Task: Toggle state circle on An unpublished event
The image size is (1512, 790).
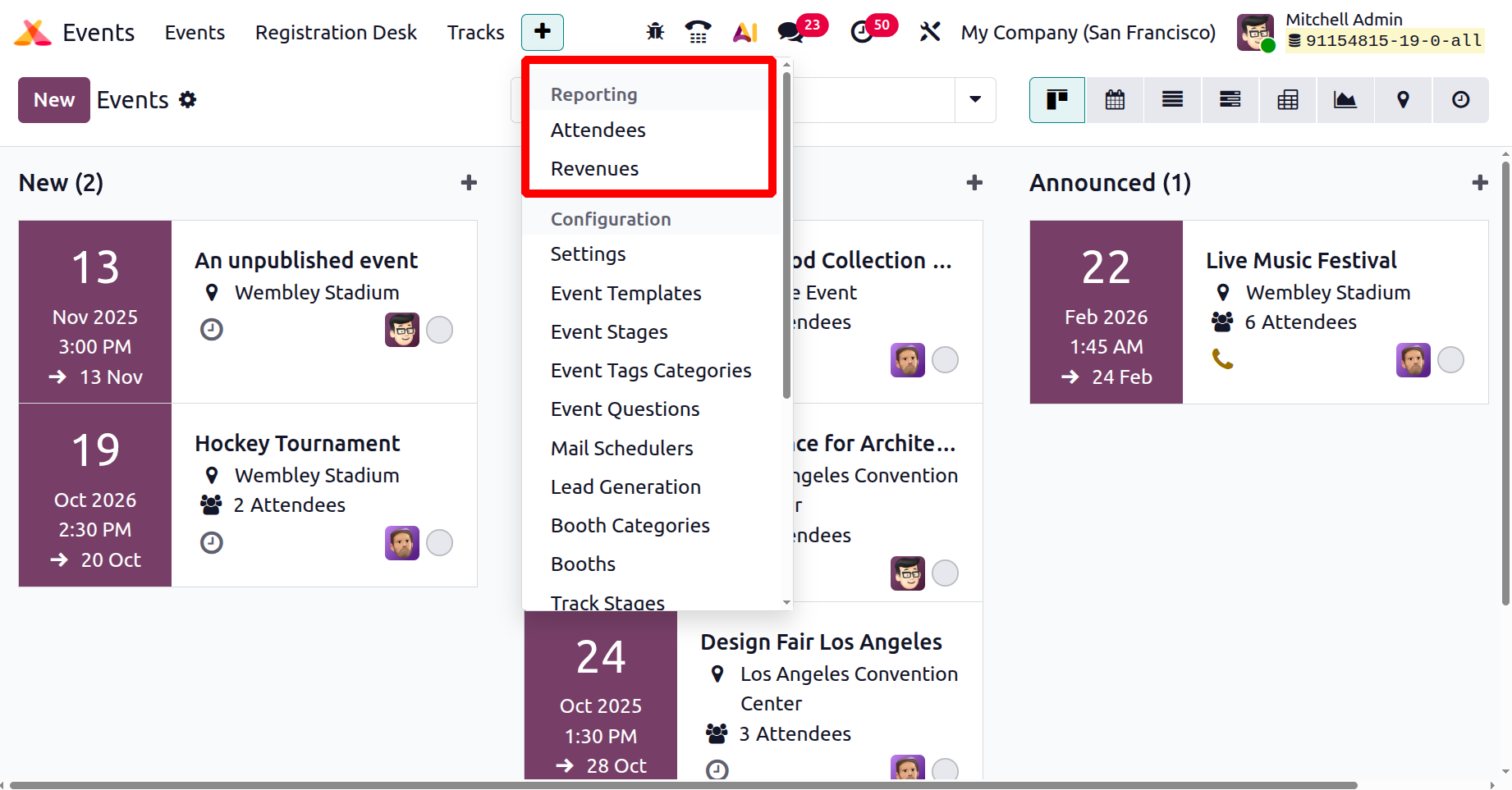Action: (x=439, y=330)
